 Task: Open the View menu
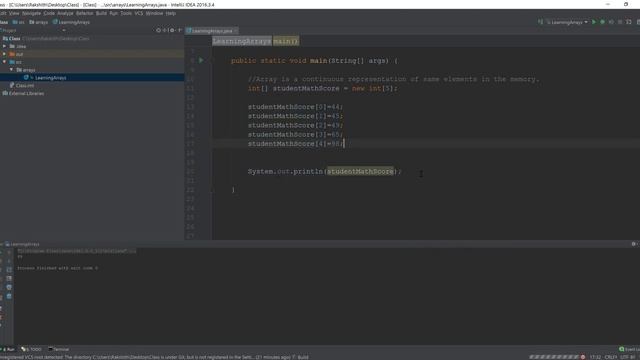tap(14, 13)
